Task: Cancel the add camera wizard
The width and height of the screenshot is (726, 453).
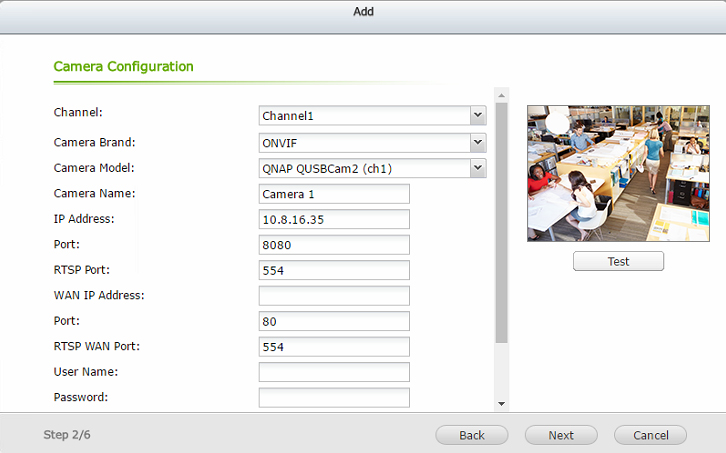Action: (651, 435)
